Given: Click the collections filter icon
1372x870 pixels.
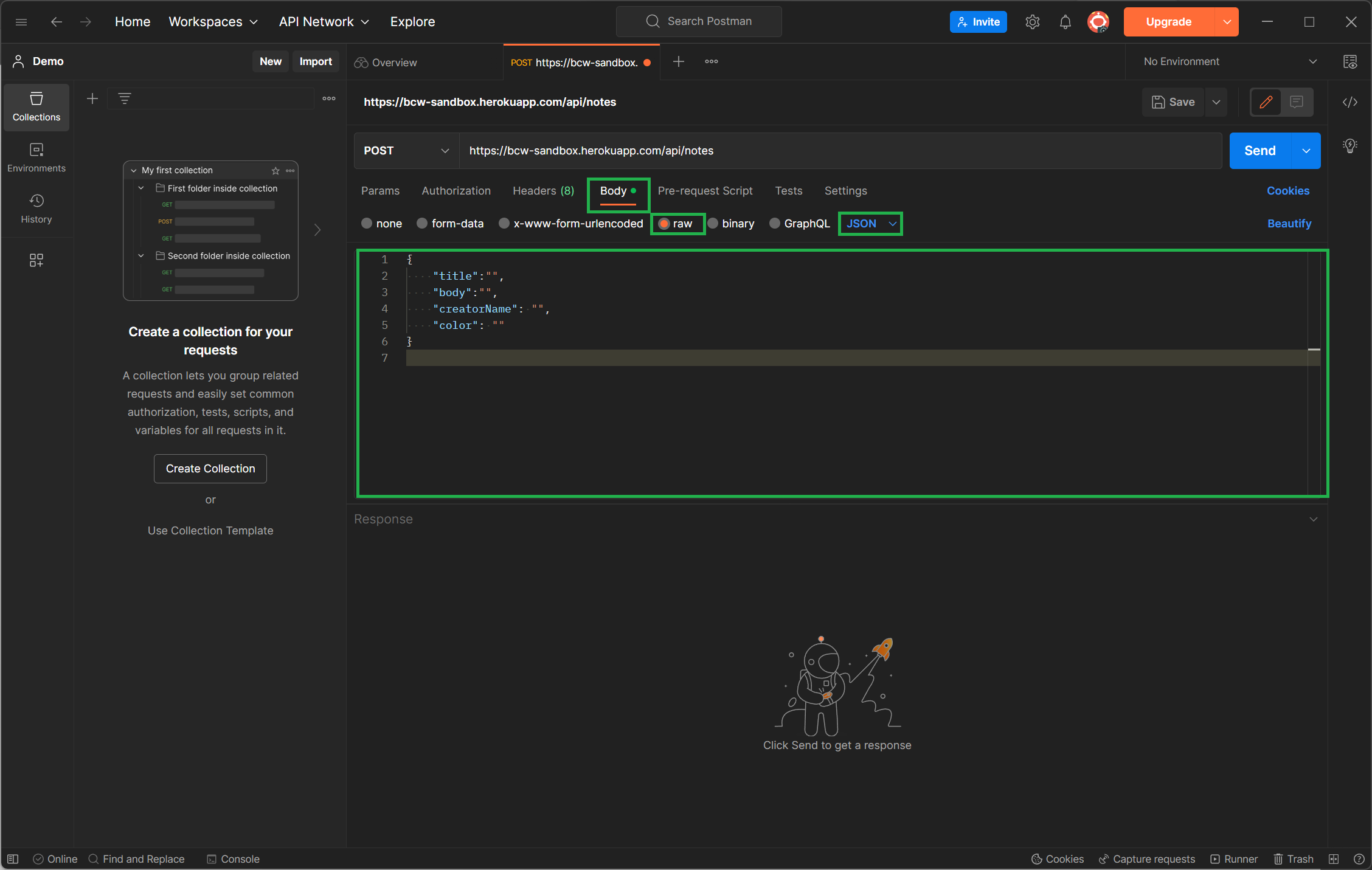Looking at the screenshot, I should (x=125, y=98).
